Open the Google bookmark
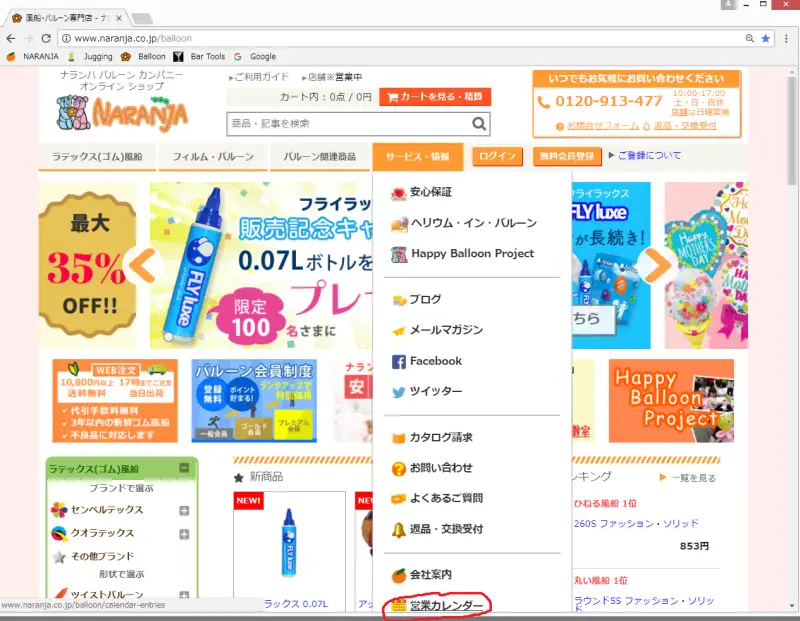 click(x=255, y=57)
